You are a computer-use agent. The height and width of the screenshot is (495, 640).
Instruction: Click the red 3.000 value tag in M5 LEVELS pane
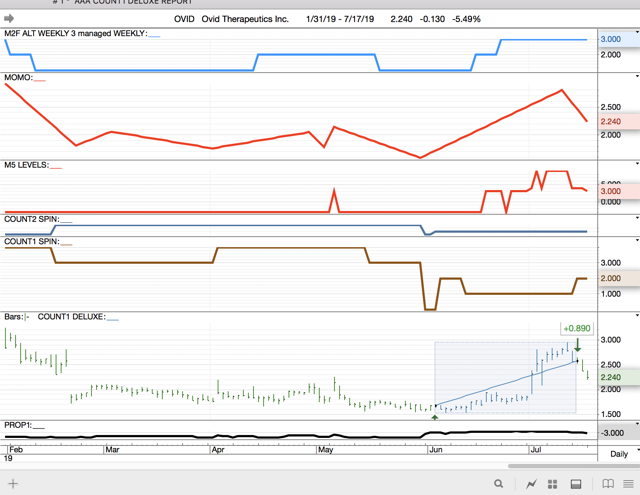tap(618, 191)
